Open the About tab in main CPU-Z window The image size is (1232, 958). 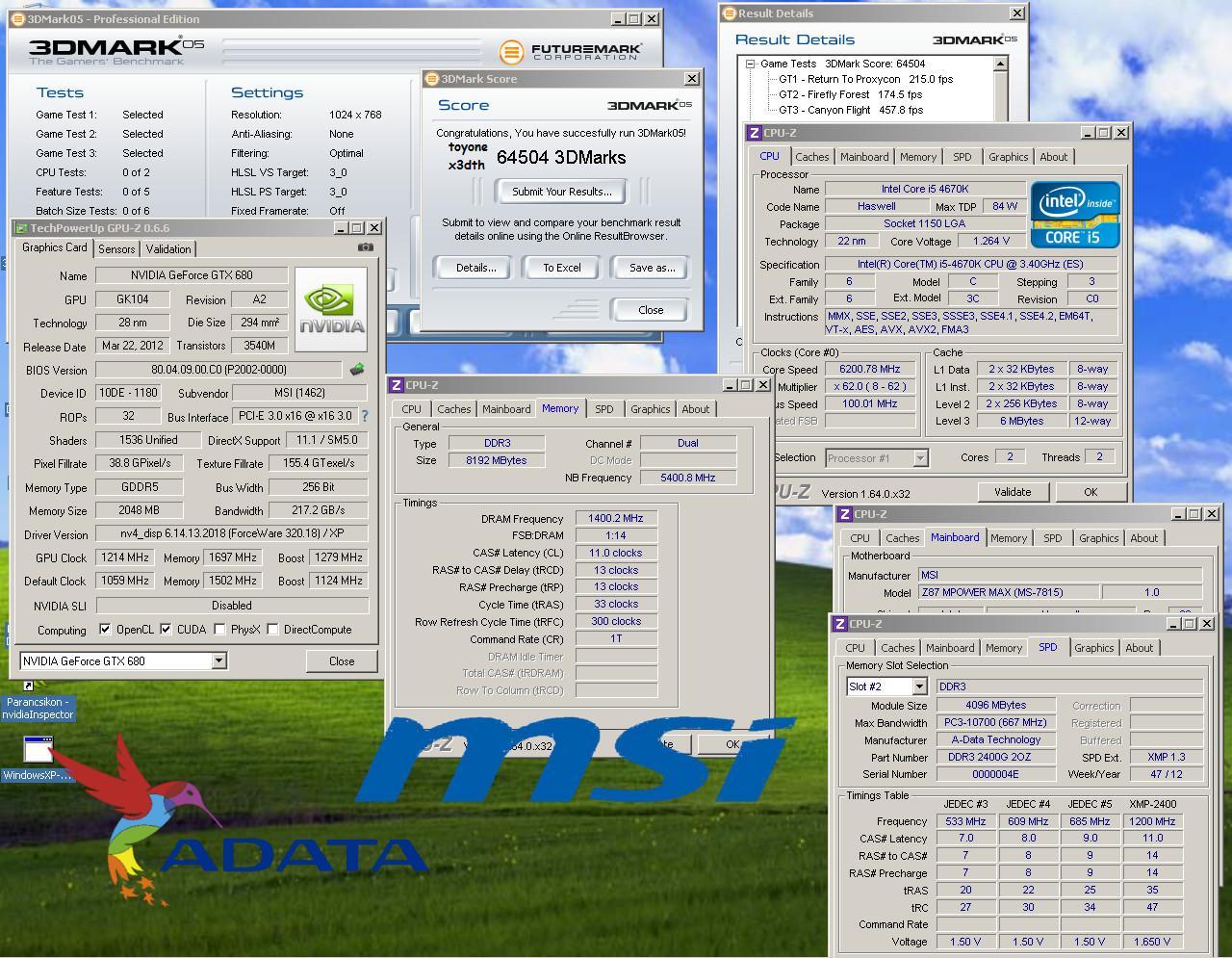click(1053, 157)
